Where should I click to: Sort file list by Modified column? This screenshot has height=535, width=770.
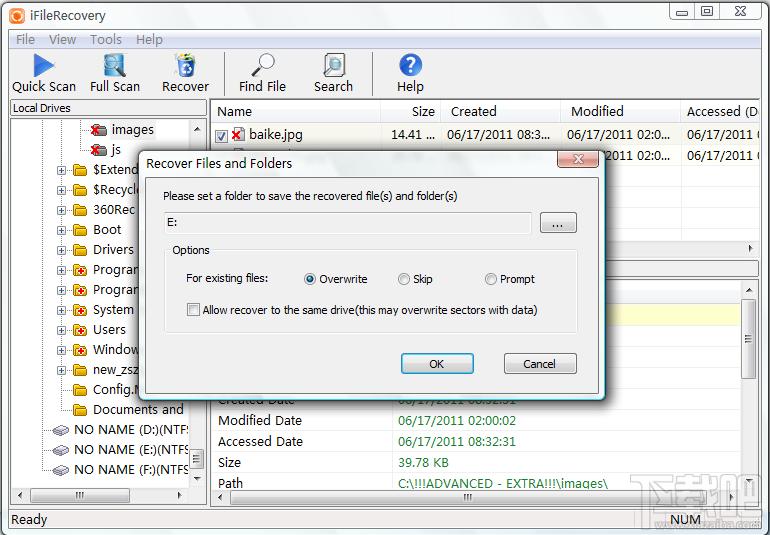coord(620,112)
